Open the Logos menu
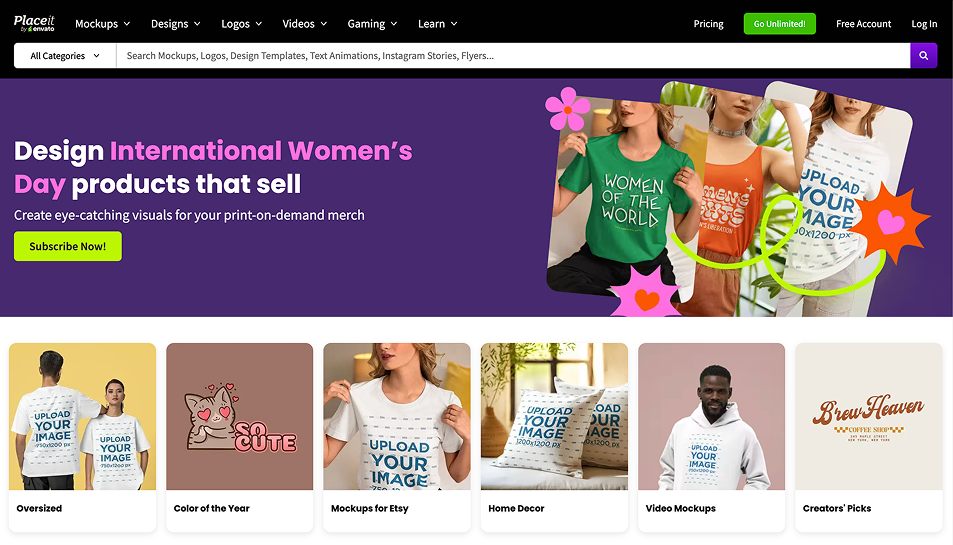The width and height of the screenshot is (953, 545). coord(242,24)
